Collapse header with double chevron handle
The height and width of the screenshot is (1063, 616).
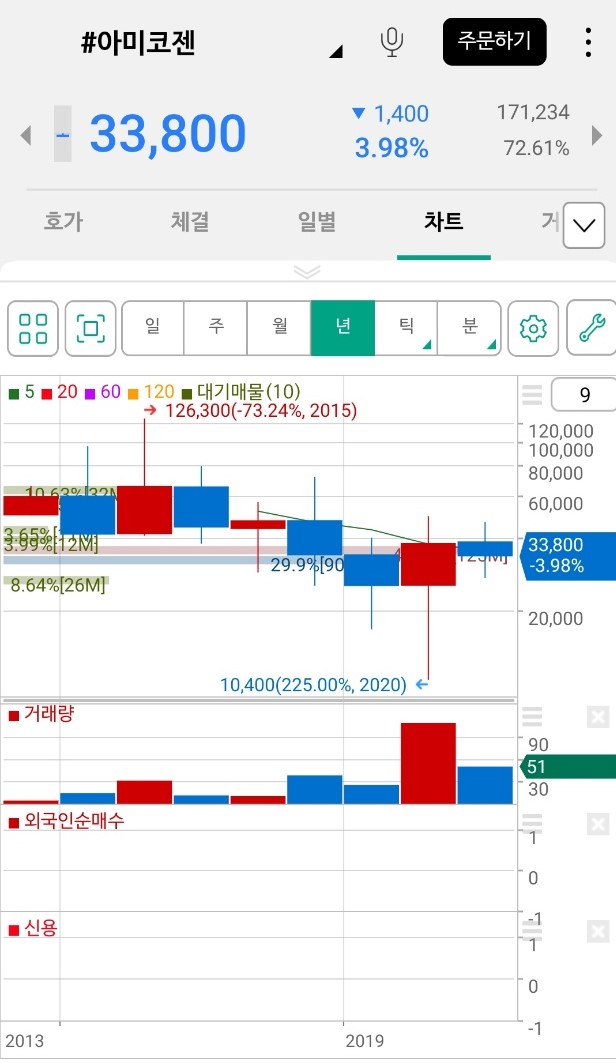point(307,272)
